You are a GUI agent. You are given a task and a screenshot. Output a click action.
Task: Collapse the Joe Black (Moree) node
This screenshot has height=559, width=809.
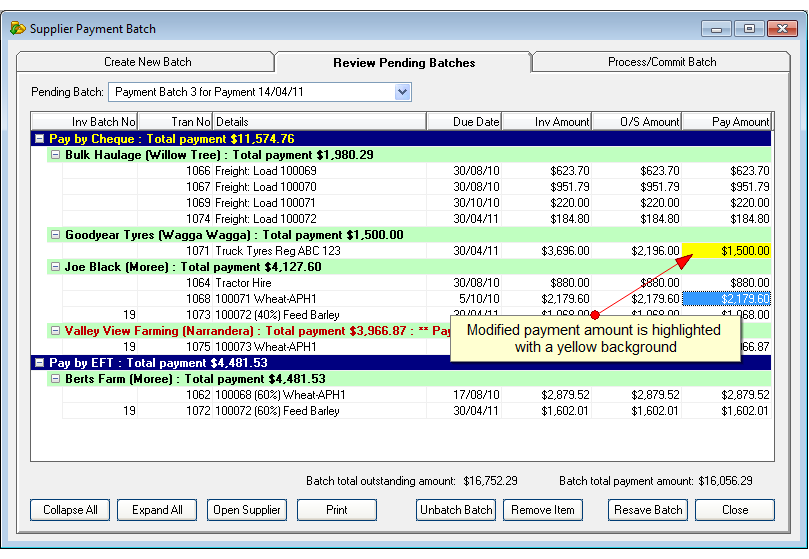[x=55, y=266]
